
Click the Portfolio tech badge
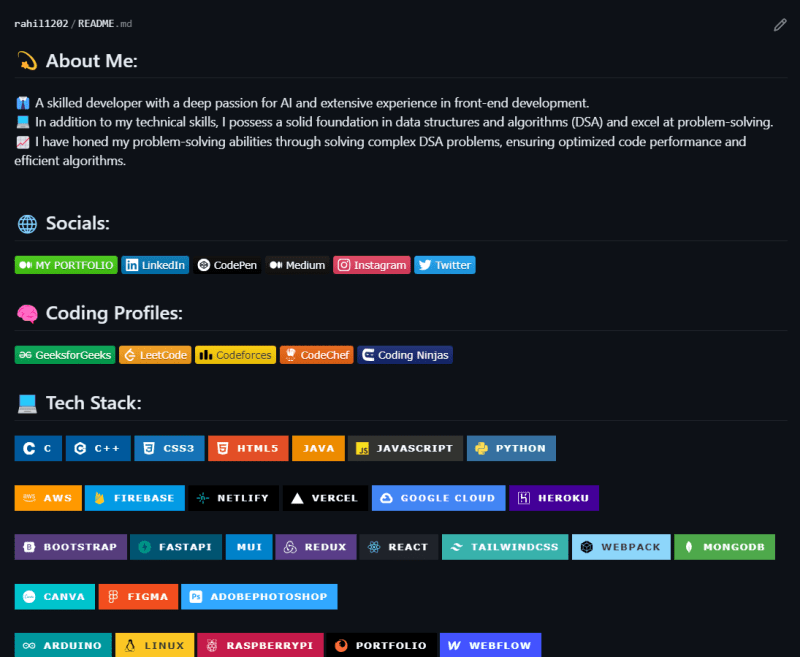(x=382, y=645)
